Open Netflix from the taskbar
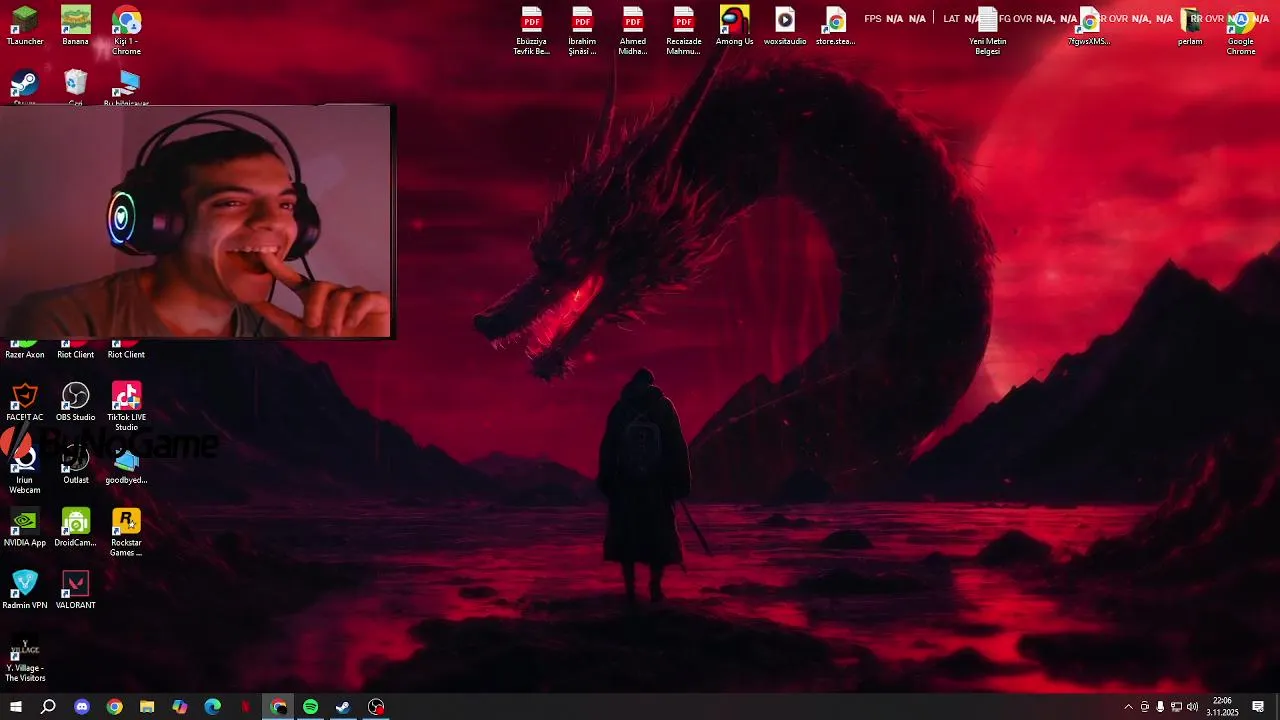The width and height of the screenshot is (1280, 720). [245, 707]
